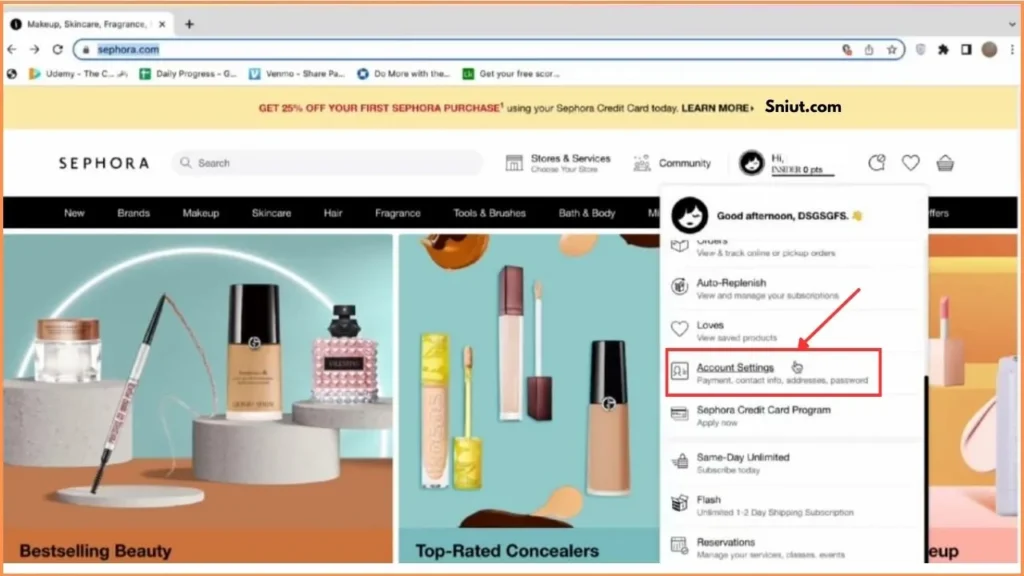Click the profile avatar next to Hi
This screenshot has width=1024, height=576.
click(x=751, y=163)
